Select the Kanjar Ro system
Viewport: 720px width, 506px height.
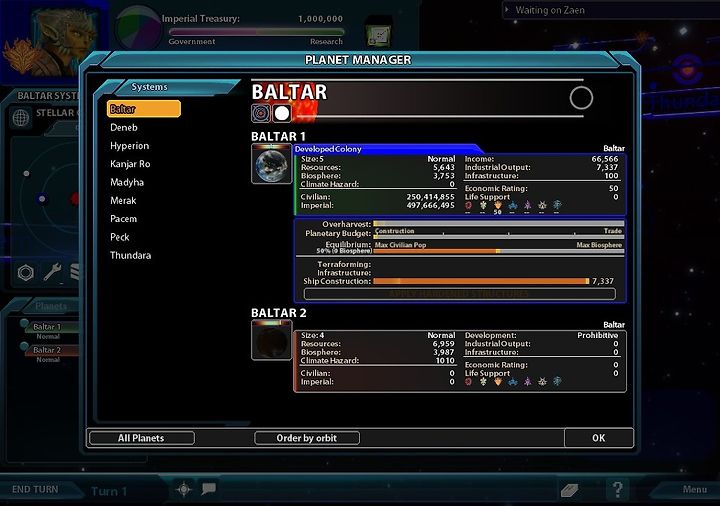point(130,164)
